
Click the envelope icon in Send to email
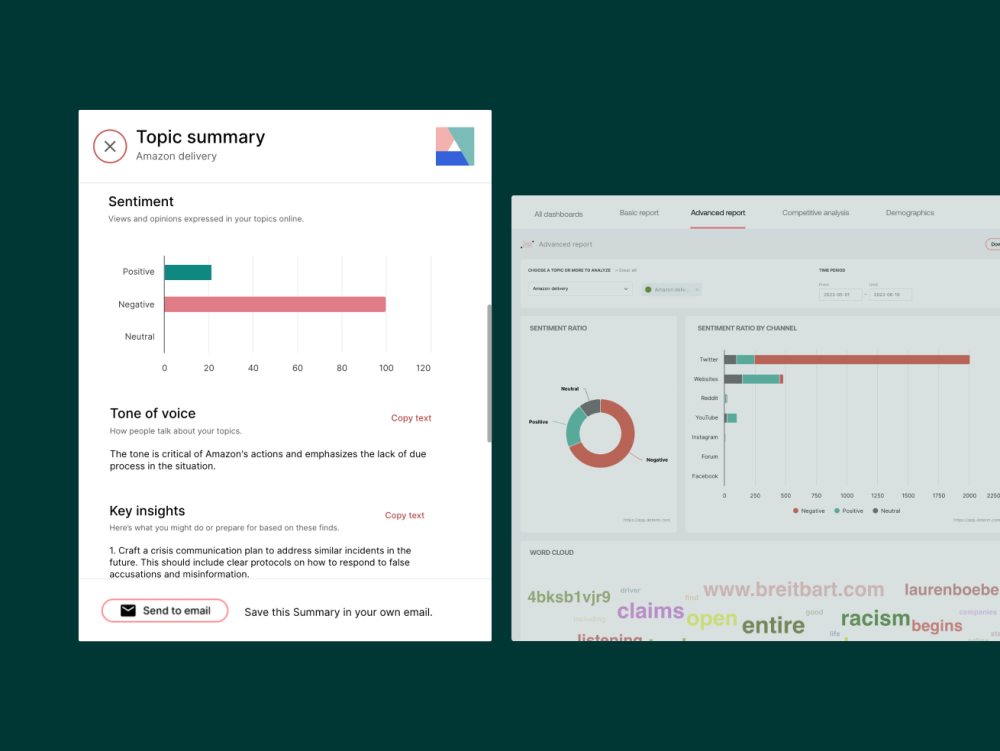(x=128, y=610)
